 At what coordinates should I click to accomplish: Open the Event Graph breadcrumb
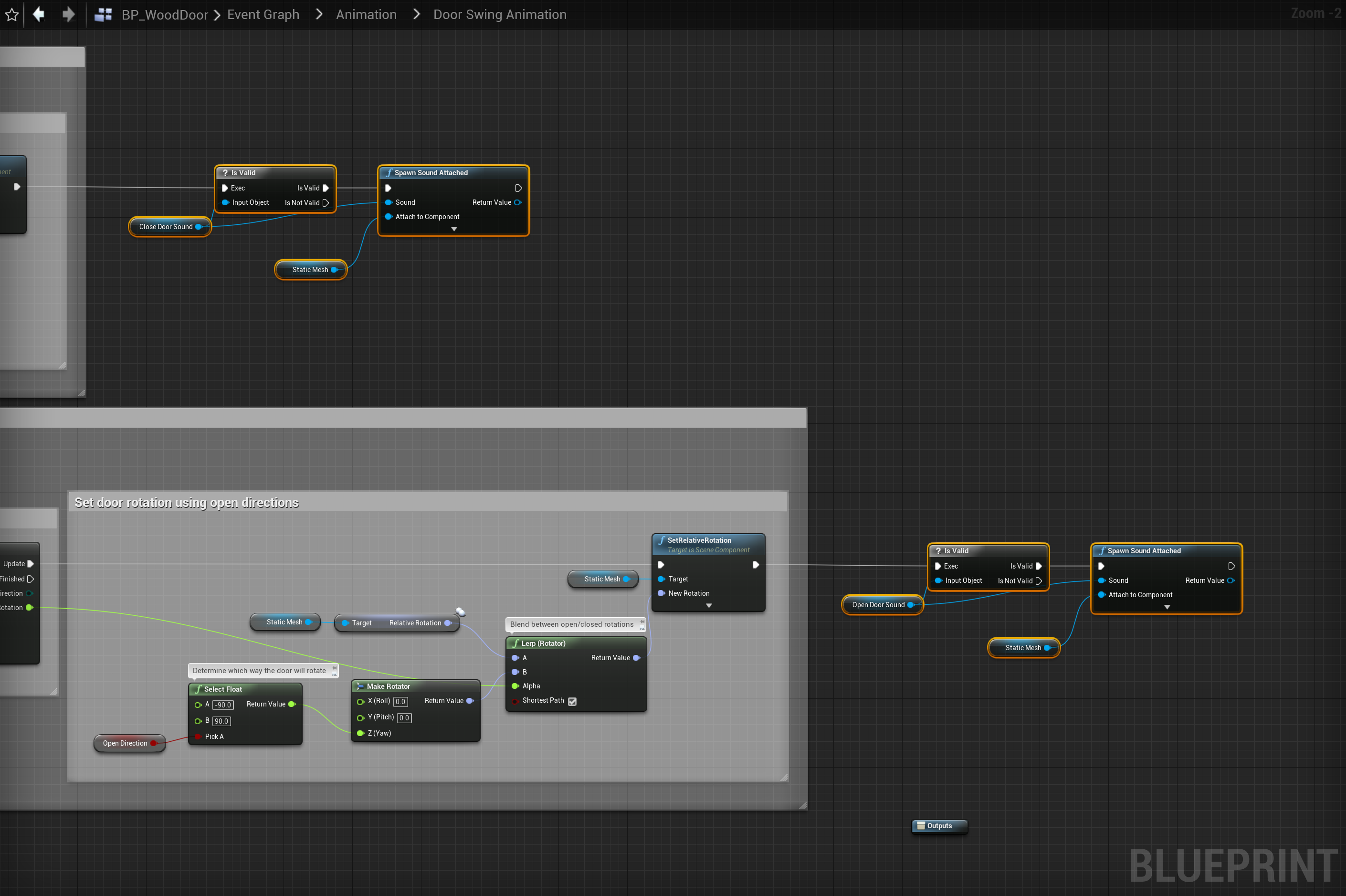(x=263, y=14)
